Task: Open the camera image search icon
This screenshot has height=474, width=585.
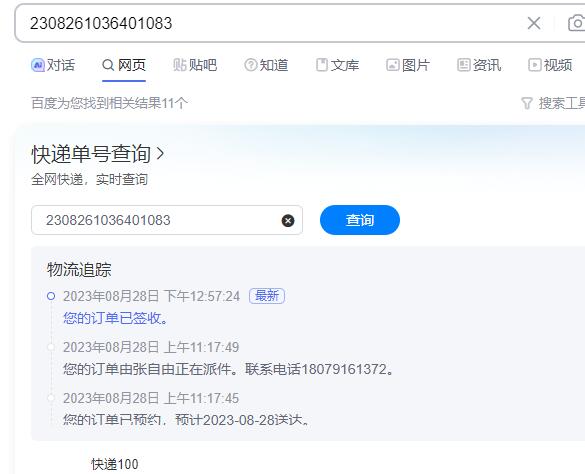Action: 576,23
